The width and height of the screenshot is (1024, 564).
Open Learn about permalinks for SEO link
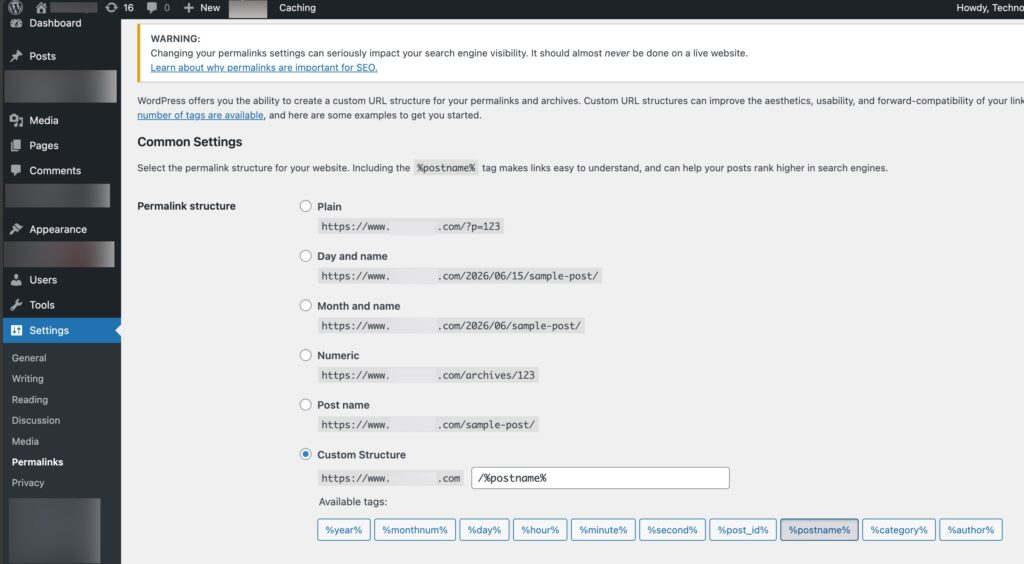pos(264,67)
